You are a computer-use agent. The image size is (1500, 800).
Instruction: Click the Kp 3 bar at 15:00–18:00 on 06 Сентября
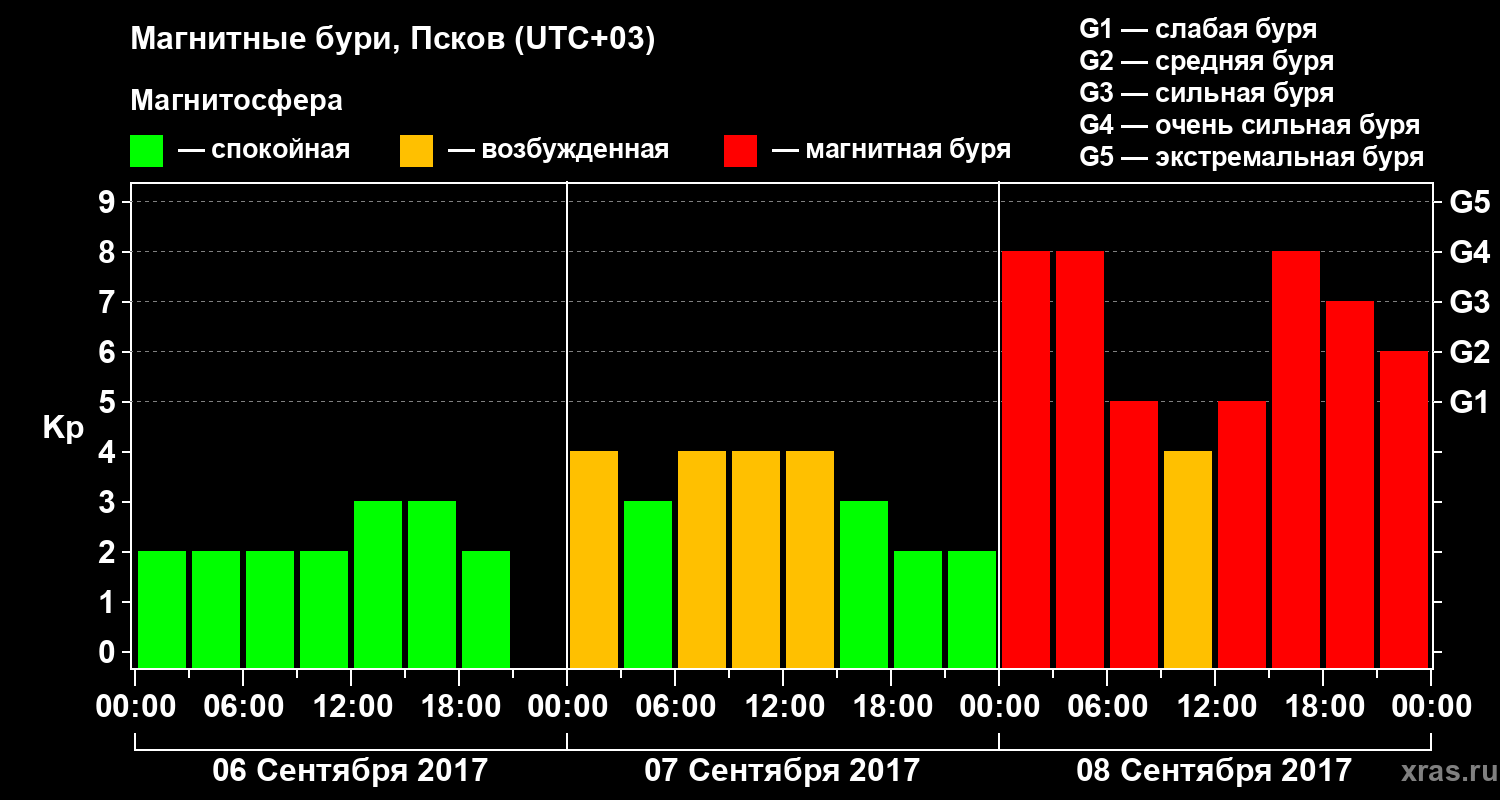432,584
